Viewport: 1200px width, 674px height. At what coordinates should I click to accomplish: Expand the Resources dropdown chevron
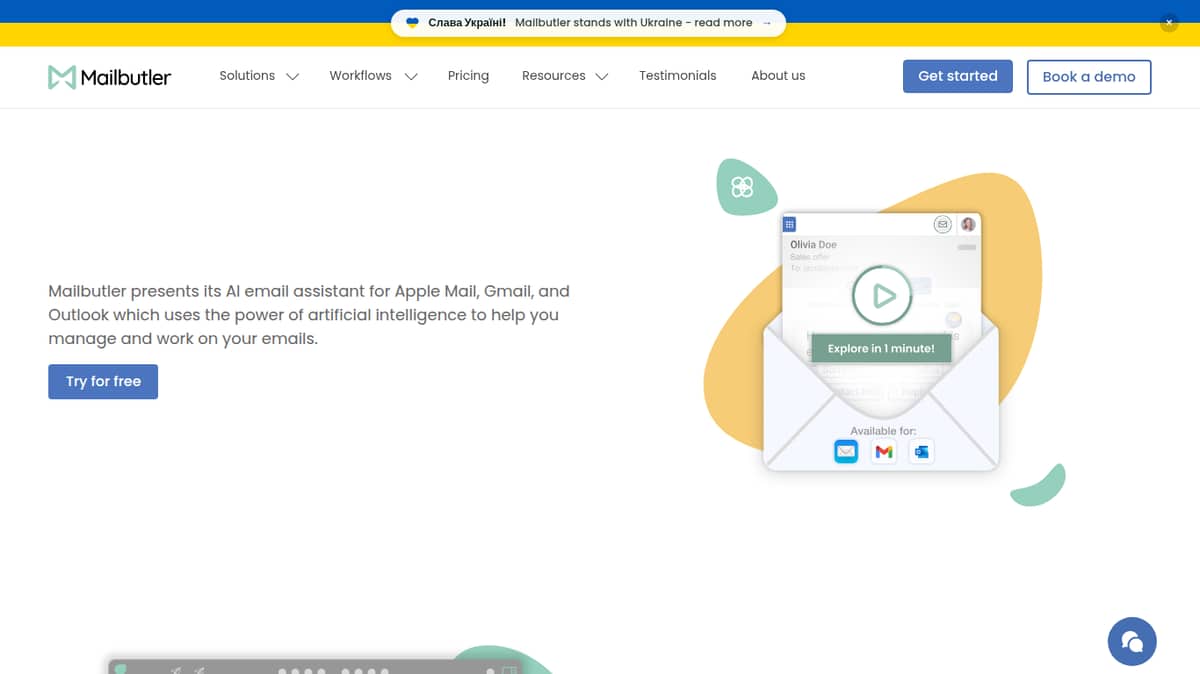tap(601, 77)
